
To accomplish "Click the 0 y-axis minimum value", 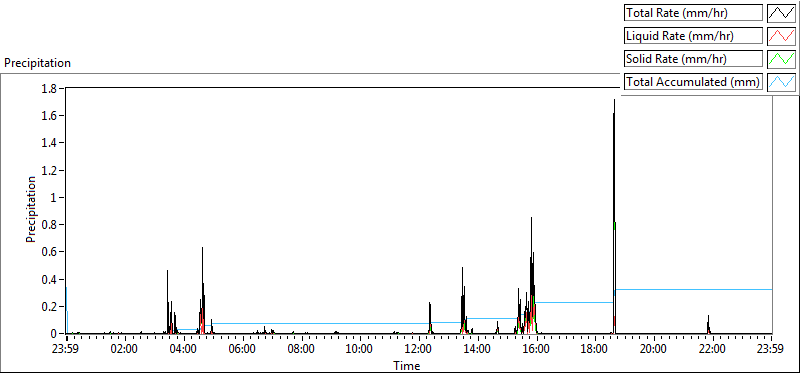I will pos(54,334).
